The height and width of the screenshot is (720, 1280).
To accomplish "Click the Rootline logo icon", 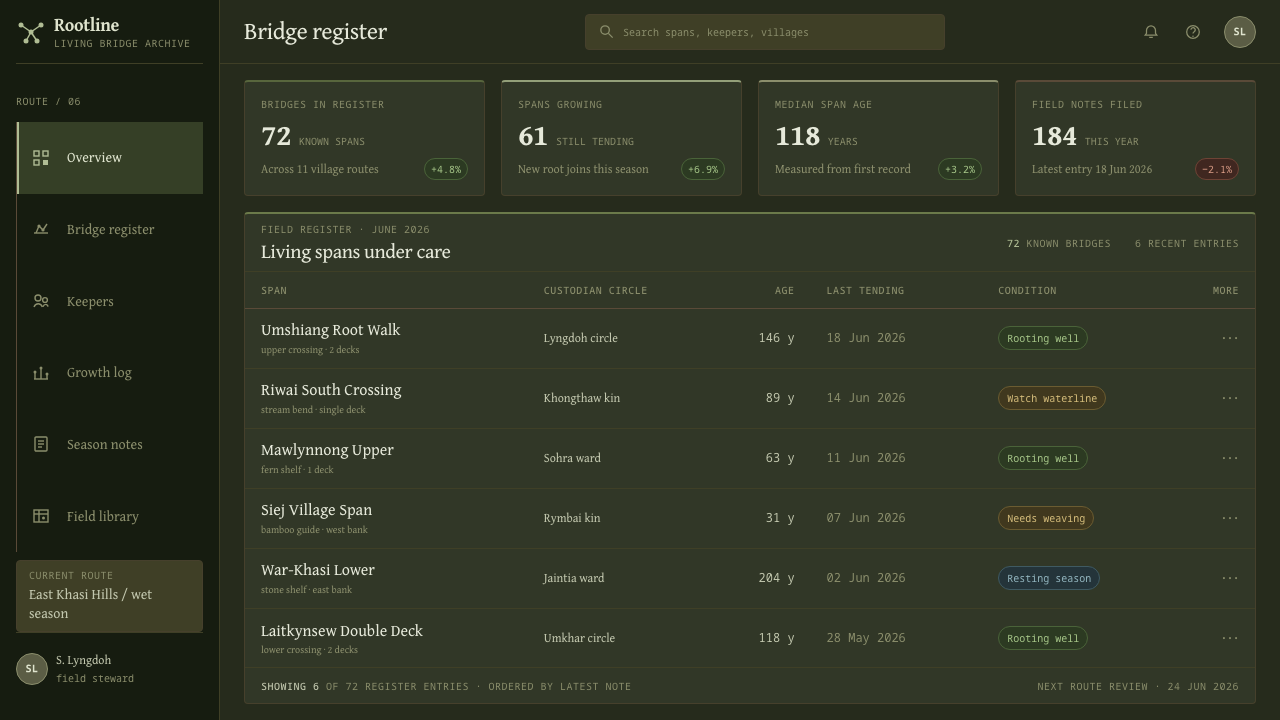I will coord(31,33).
